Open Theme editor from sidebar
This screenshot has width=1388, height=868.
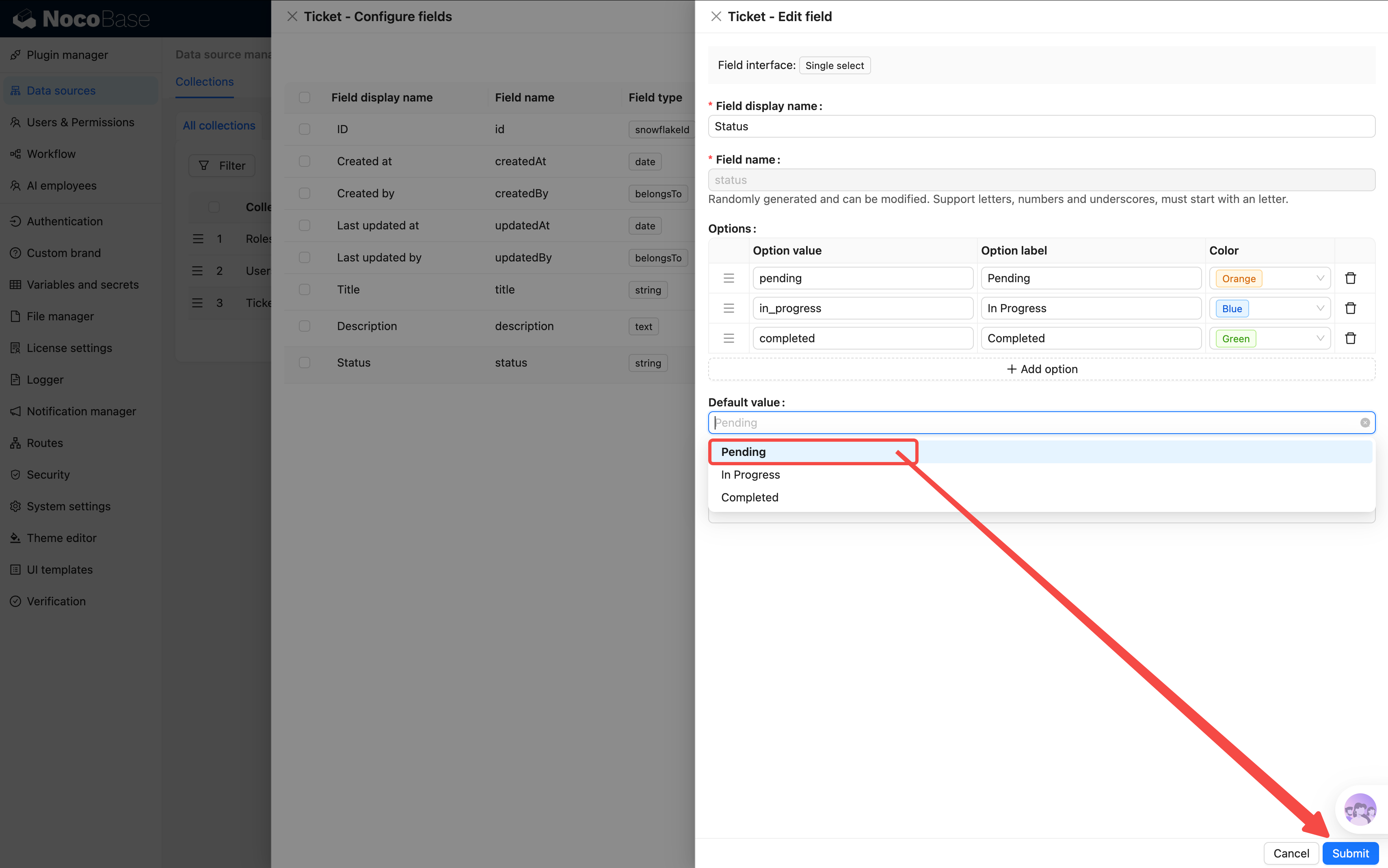61,538
